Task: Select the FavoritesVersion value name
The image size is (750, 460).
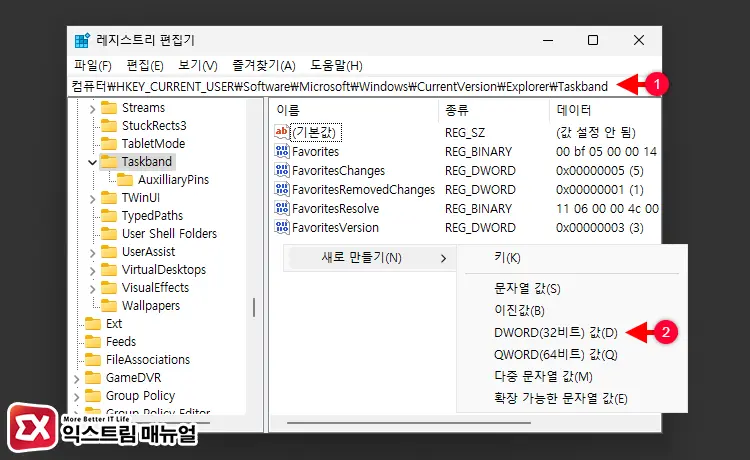Action: click(335, 228)
